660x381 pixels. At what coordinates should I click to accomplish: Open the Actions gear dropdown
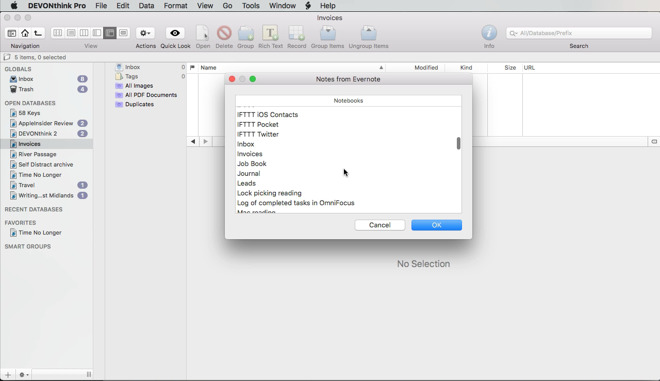click(x=145, y=33)
